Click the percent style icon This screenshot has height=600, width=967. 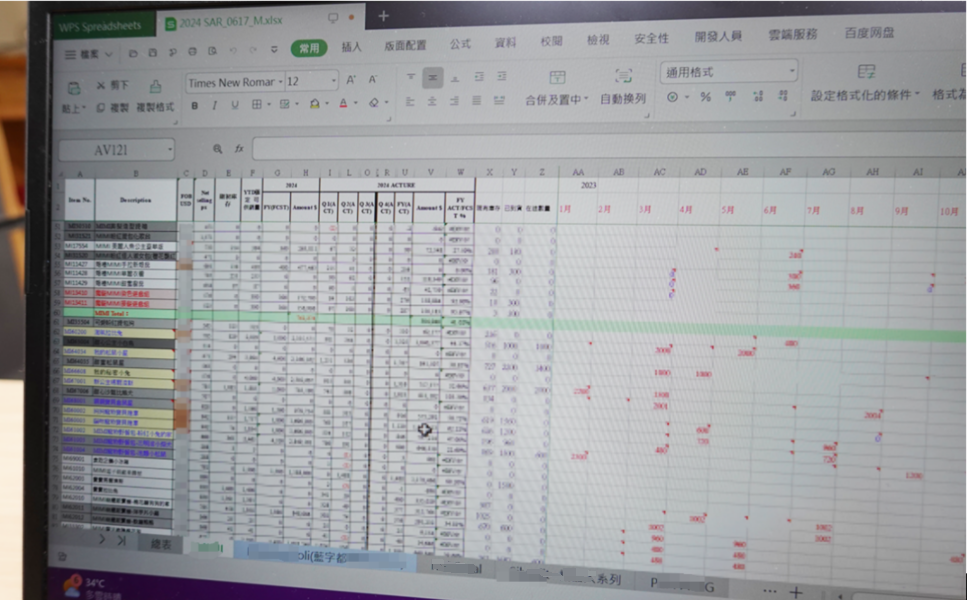coord(705,98)
